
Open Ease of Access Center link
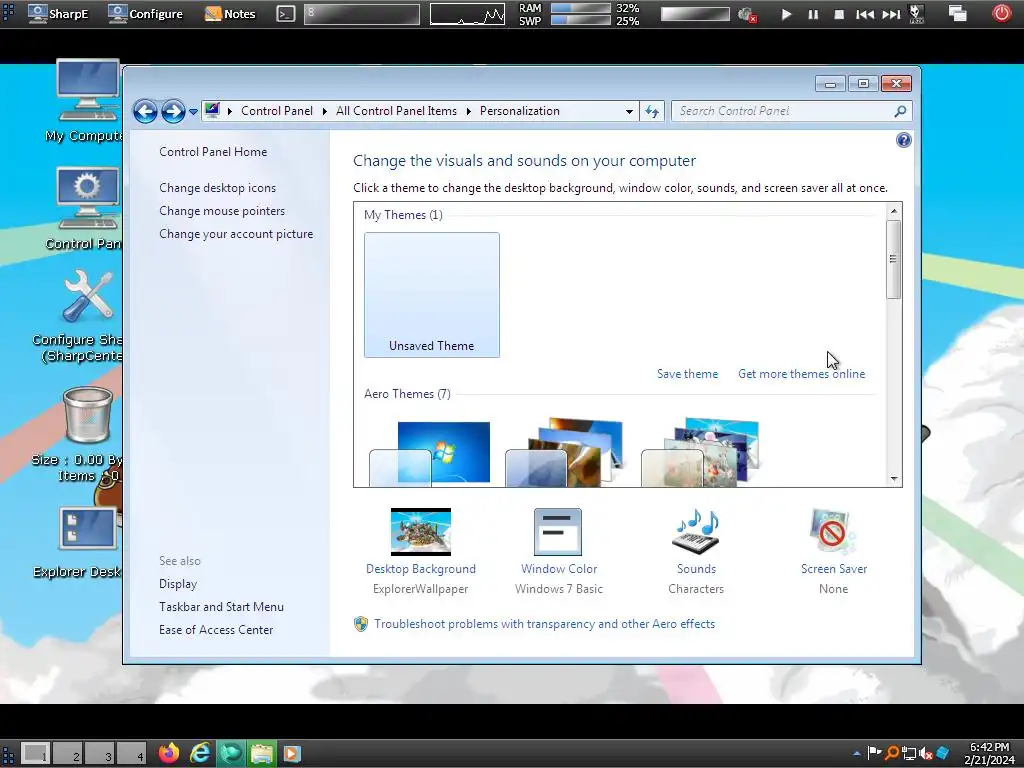(x=216, y=630)
